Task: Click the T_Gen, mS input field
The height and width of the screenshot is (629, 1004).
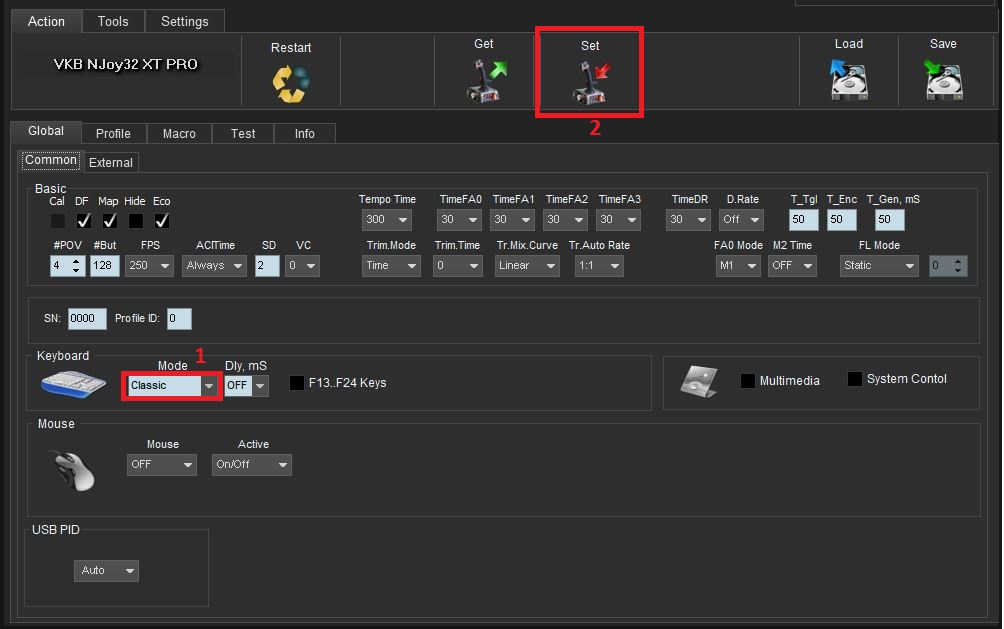Action: tap(889, 220)
